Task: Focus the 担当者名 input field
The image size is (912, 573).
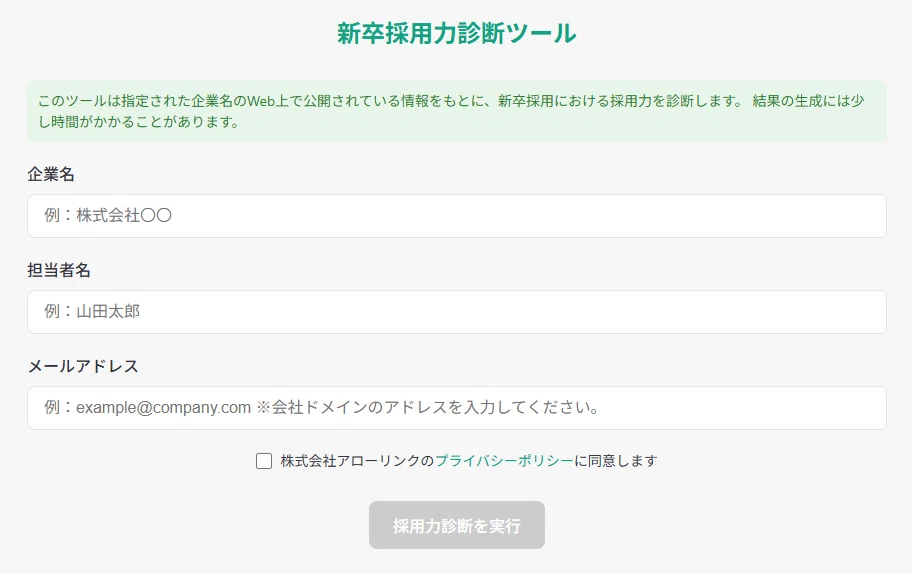Action: 457,312
